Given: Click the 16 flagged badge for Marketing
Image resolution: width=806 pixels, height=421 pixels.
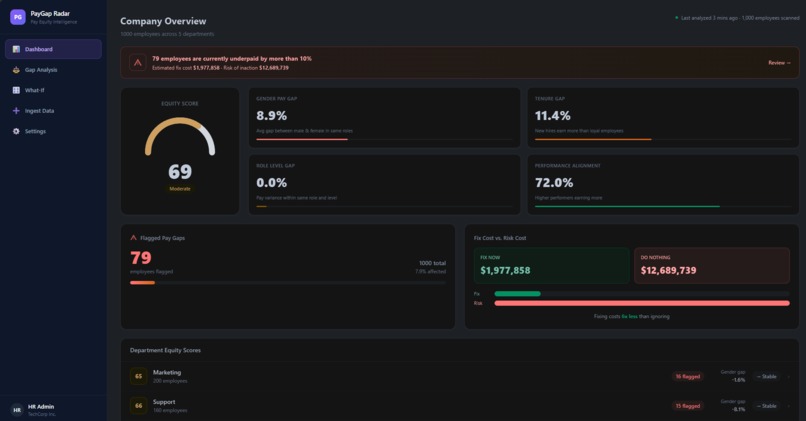Looking at the screenshot, I should coord(688,377).
